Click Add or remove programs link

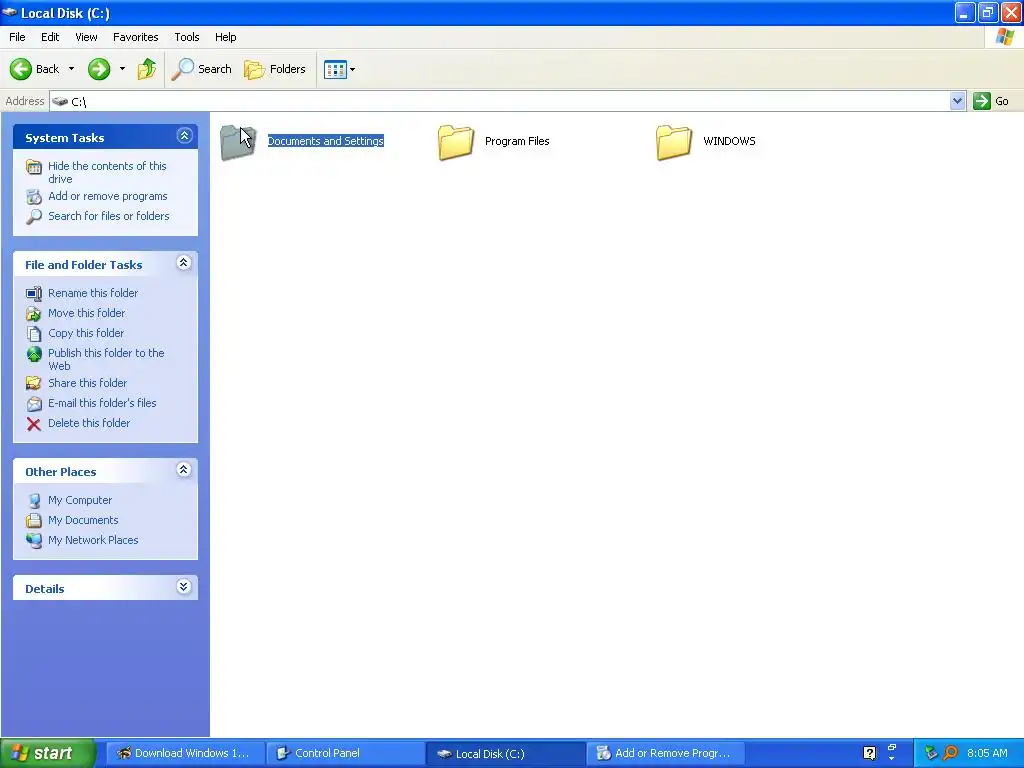[108, 196]
